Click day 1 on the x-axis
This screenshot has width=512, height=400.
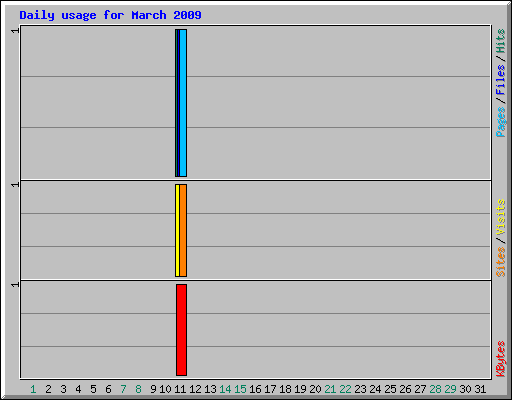(33, 389)
